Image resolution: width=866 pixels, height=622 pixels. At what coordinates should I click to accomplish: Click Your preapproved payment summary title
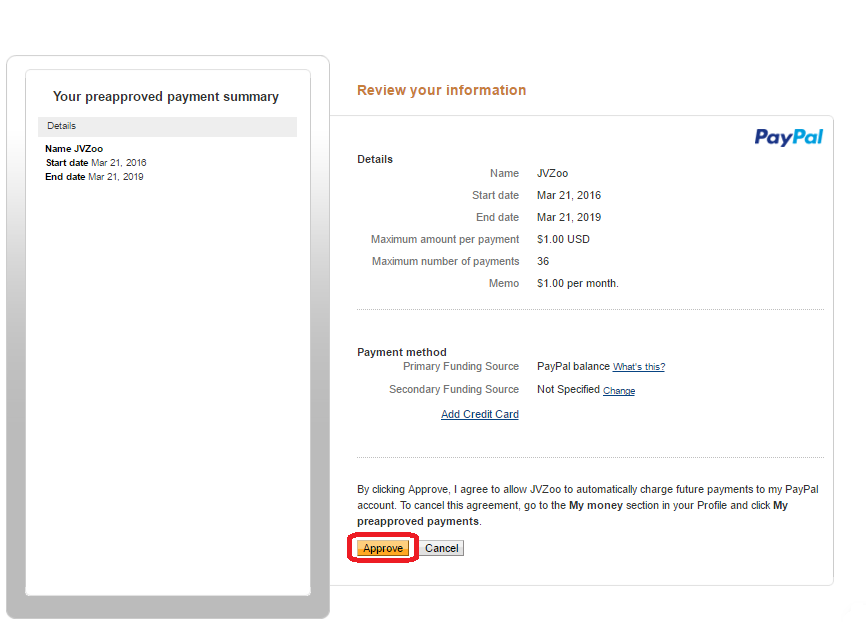coord(166,97)
